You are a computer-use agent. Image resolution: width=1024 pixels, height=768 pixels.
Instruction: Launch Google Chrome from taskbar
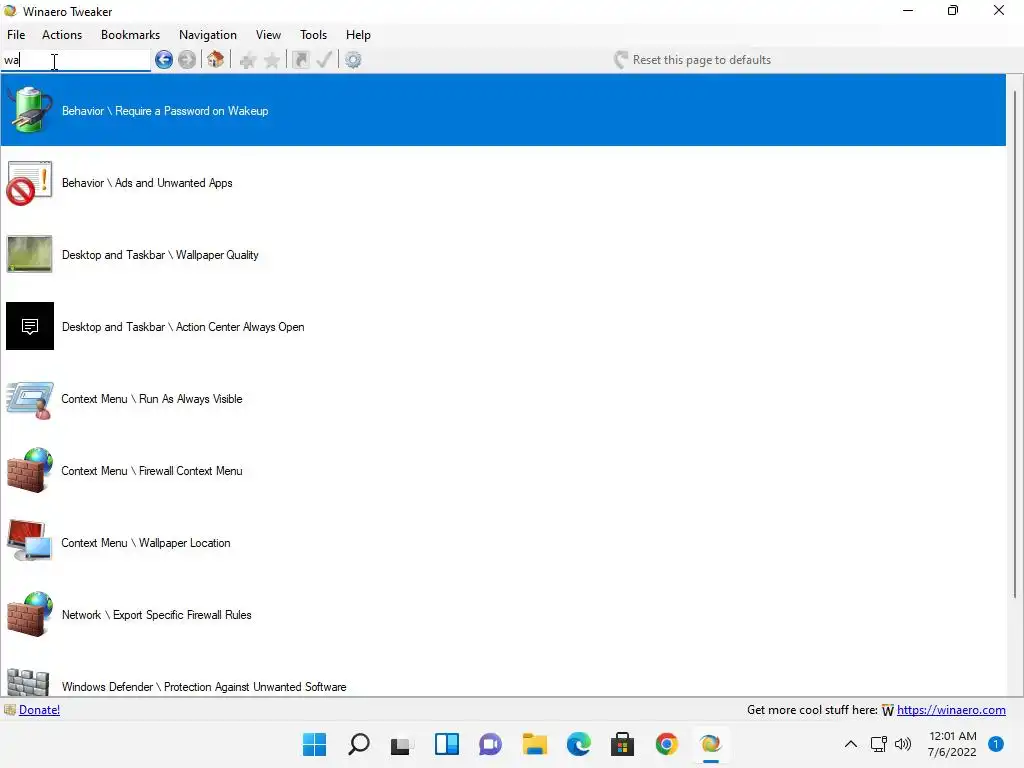coord(667,744)
